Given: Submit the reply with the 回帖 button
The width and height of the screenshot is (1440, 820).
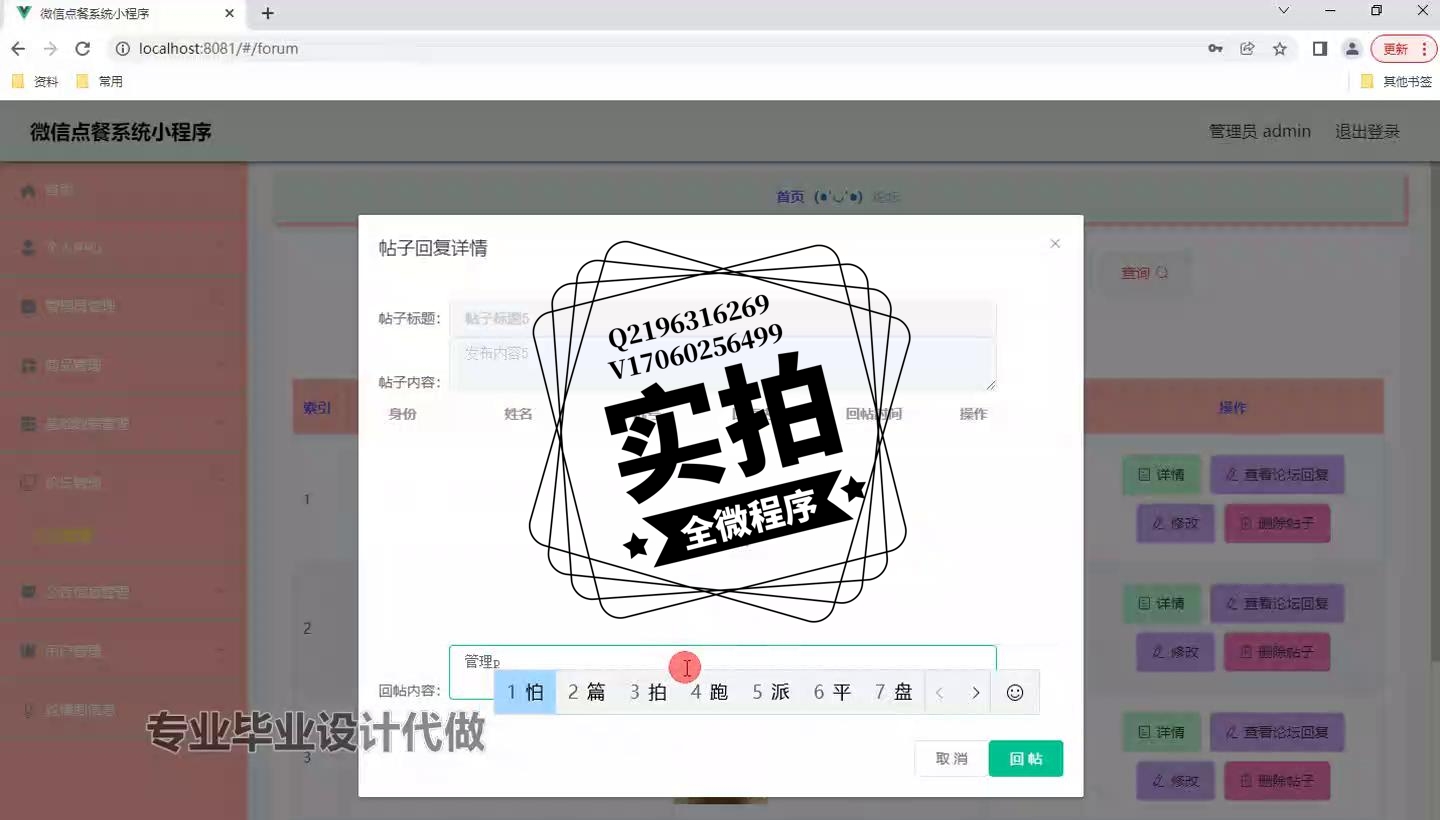Looking at the screenshot, I should 1025,758.
